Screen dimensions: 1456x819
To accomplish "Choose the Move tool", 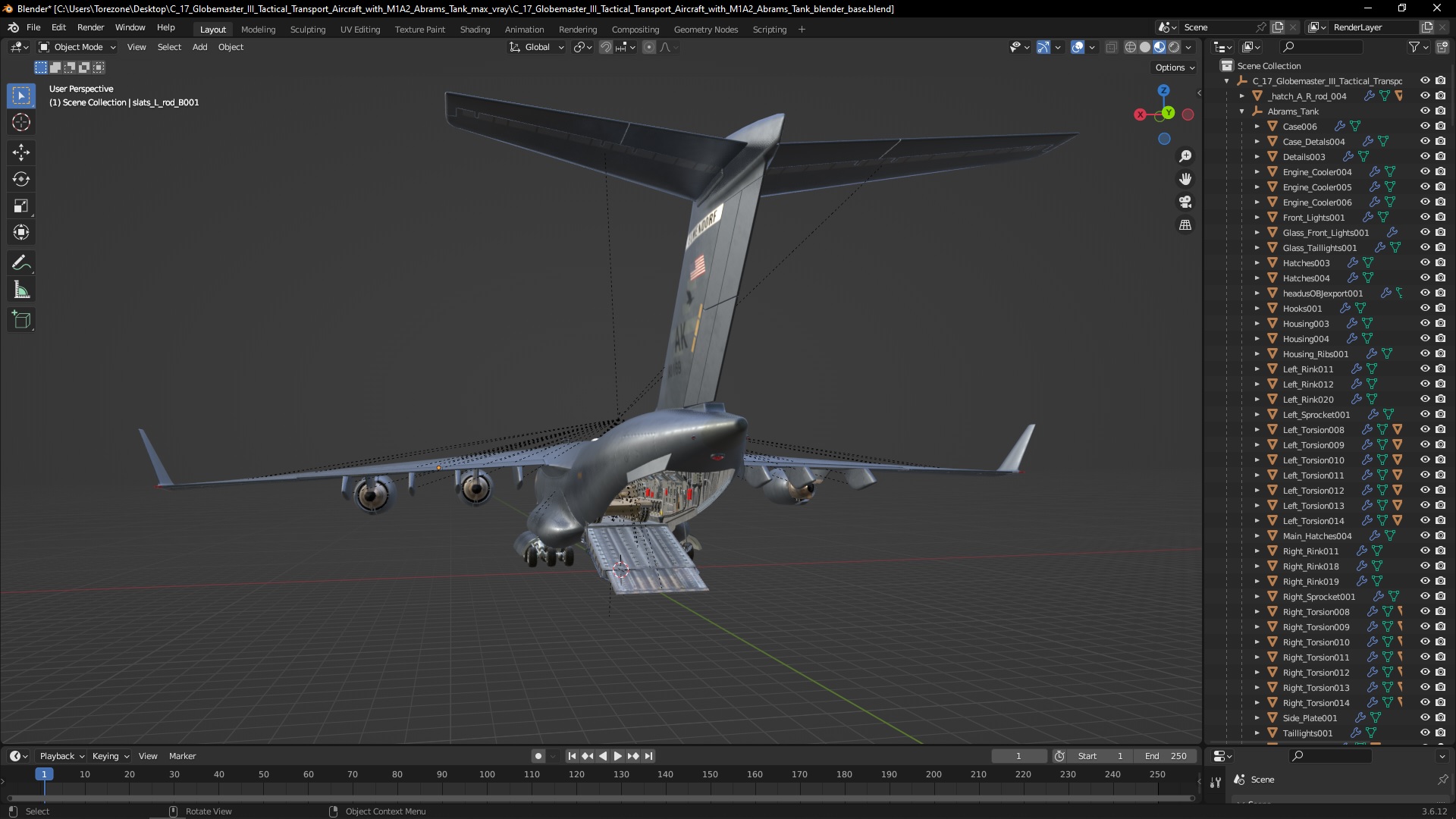I will pyautogui.click(x=21, y=152).
